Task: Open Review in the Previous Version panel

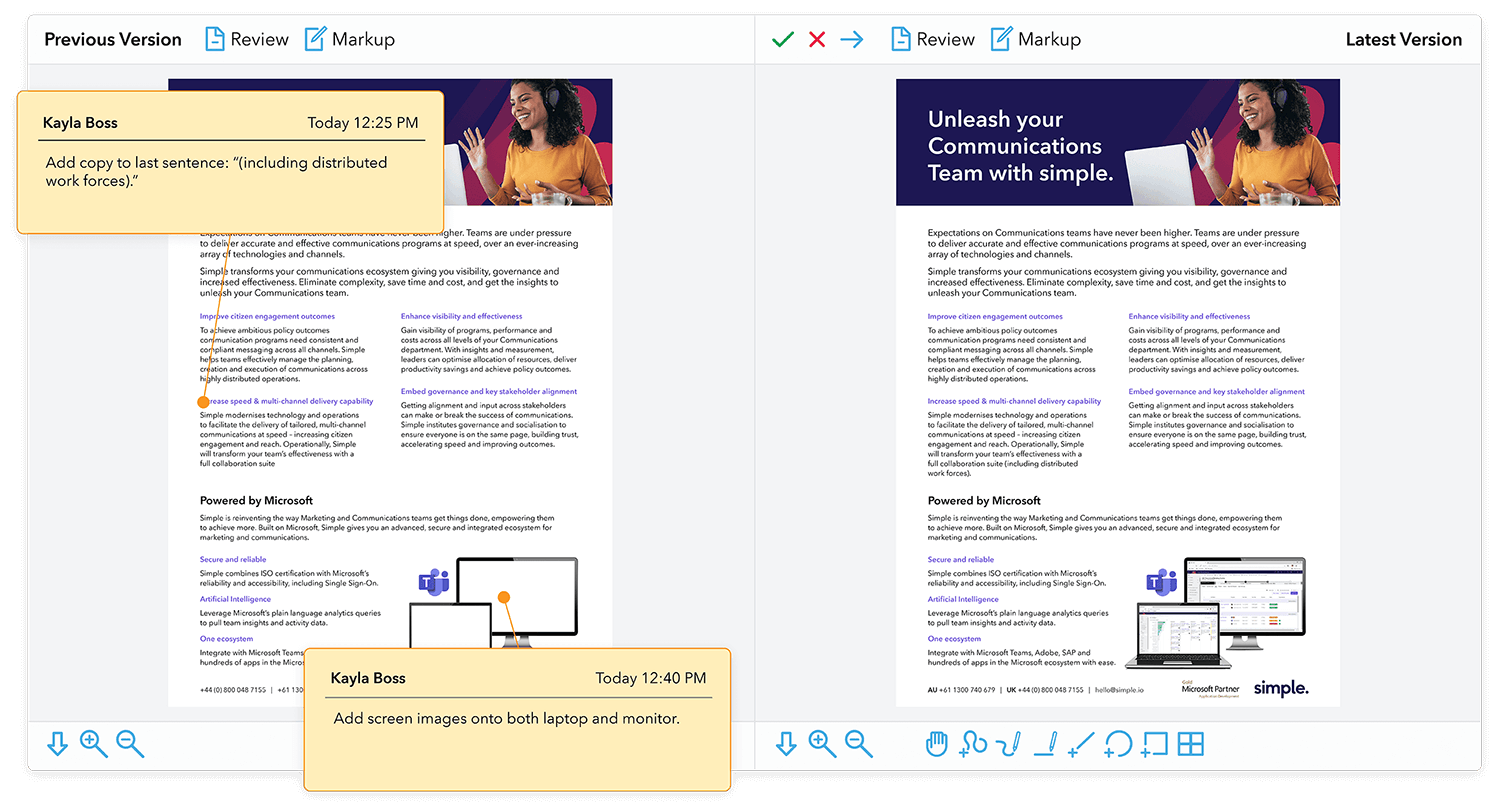Action: coord(247,39)
